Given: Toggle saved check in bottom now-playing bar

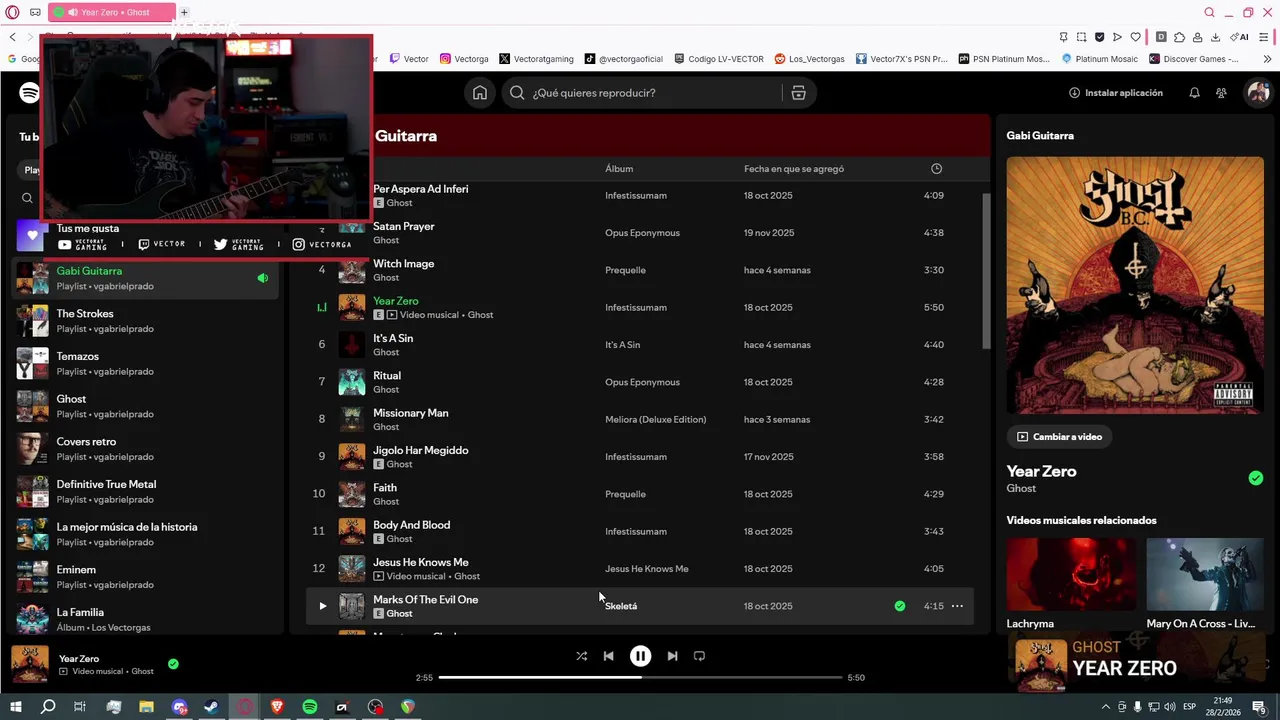Looking at the screenshot, I should coord(173,664).
